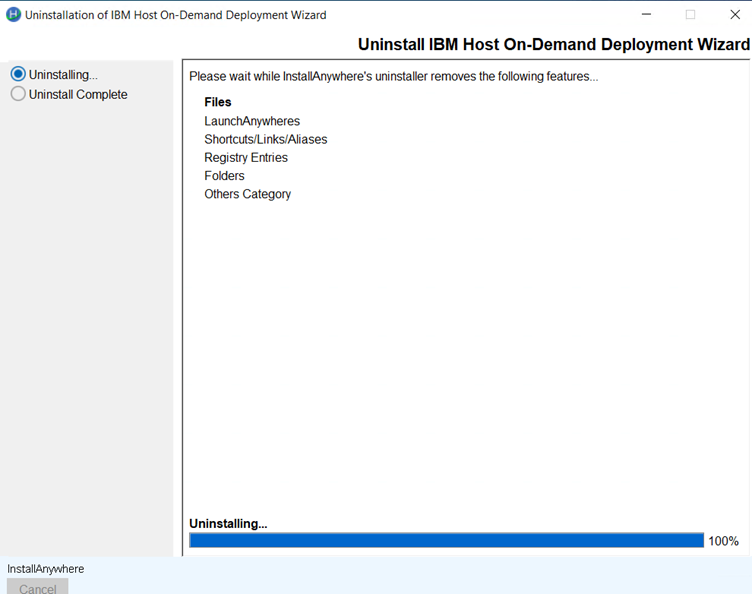Click the "Uninstall IBM Host On-Demand Deployment Wizard" heading
The width and height of the screenshot is (752, 594).
coord(553,45)
